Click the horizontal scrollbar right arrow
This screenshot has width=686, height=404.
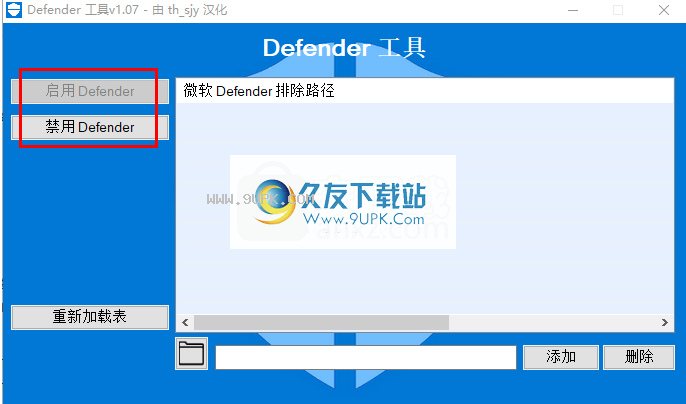pyautogui.click(x=665, y=323)
